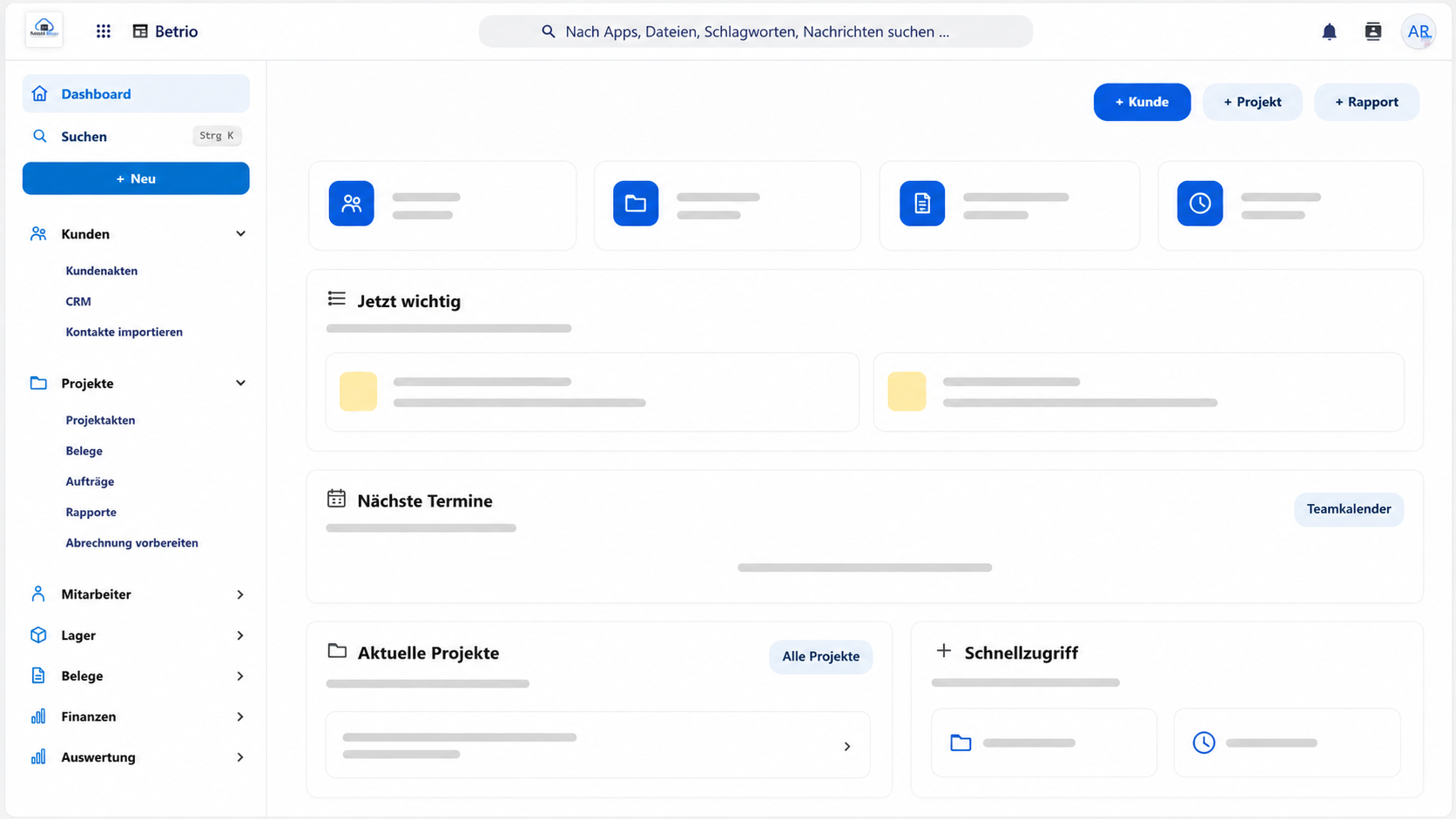Click the Nächste Termine calendar icon
1456x819 pixels.
336,499
